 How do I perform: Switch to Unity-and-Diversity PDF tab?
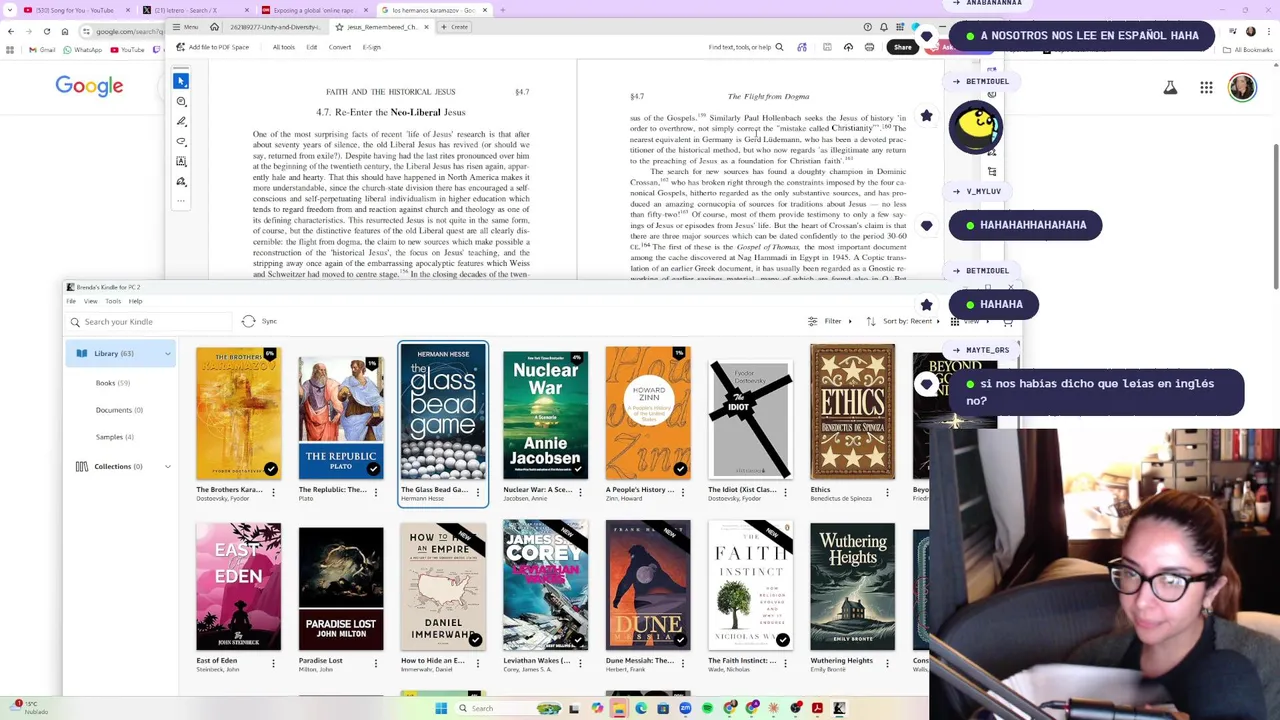(276, 27)
